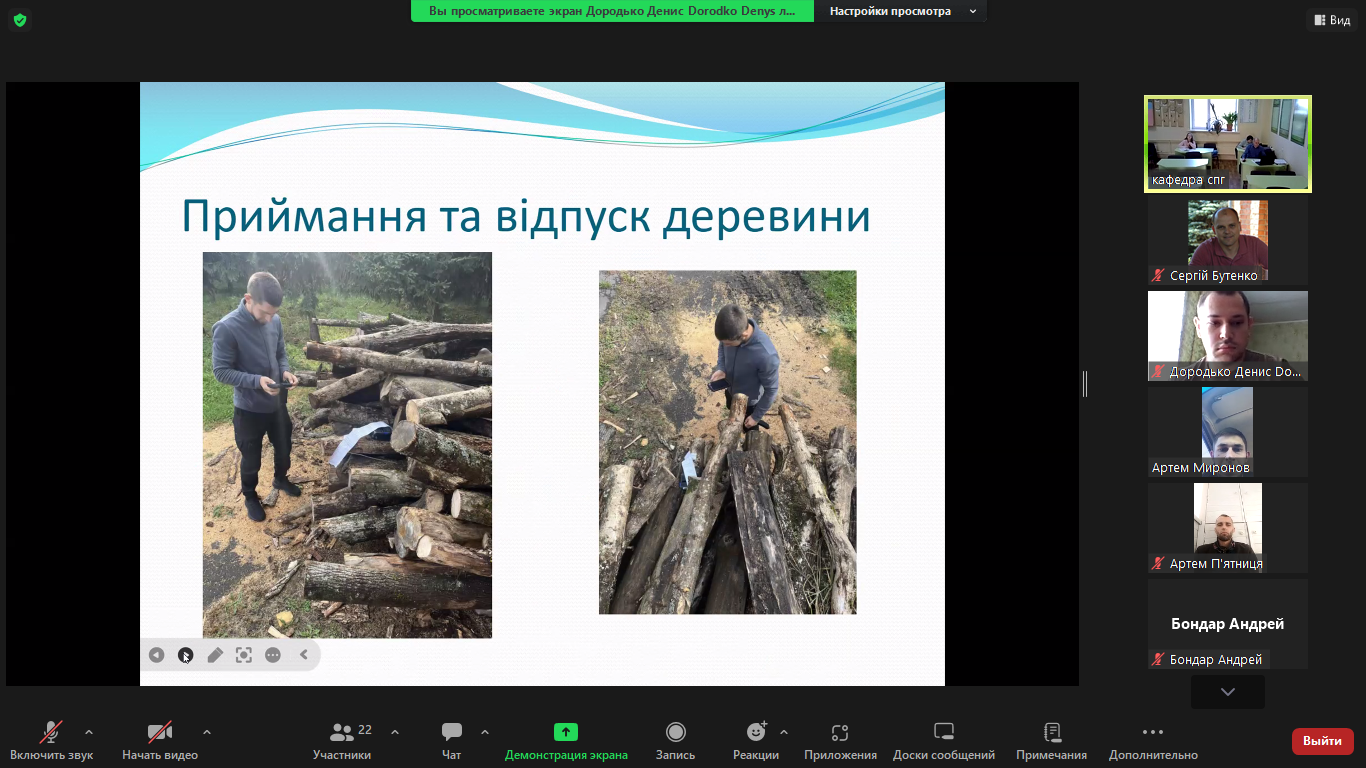Select the кафедра спг video thumbnail
This screenshot has height=768, width=1366.
(x=1227, y=143)
